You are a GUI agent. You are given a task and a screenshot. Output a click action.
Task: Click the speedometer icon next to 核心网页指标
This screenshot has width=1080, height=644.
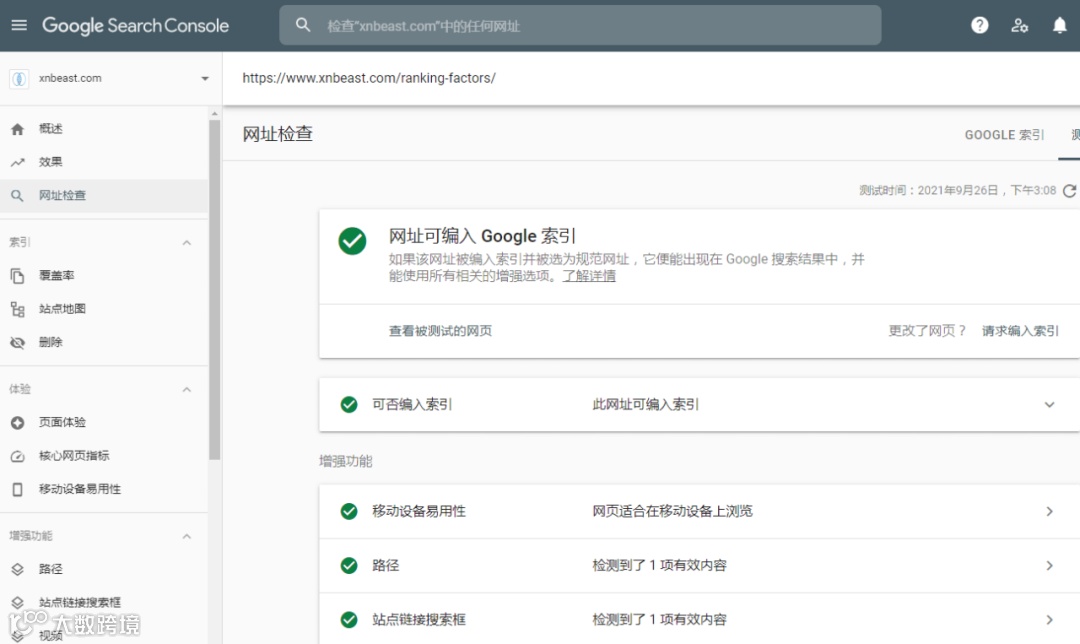[17, 456]
